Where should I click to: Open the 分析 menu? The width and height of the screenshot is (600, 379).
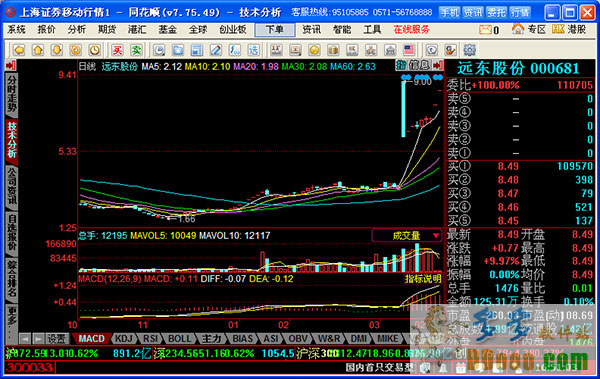pyautogui.click(x=77, y=30)
